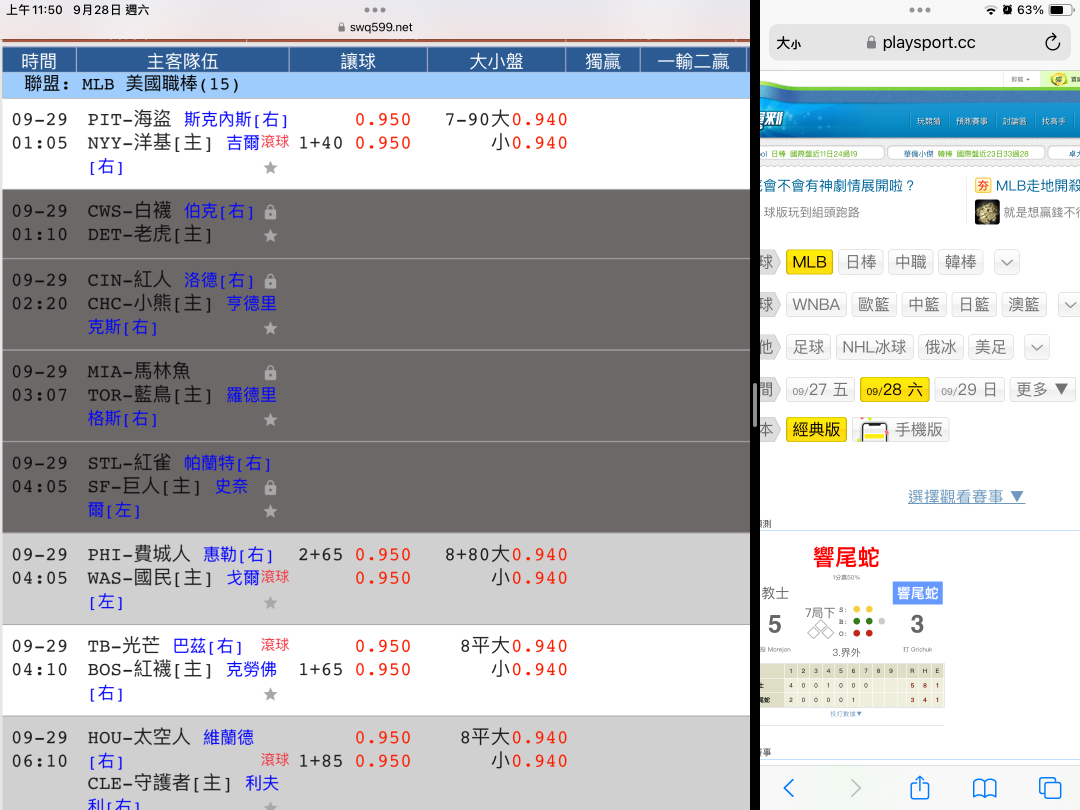Open the 更多 dates dropdown
This screenshot has width=1080, height=810.
click(1042, 390)
